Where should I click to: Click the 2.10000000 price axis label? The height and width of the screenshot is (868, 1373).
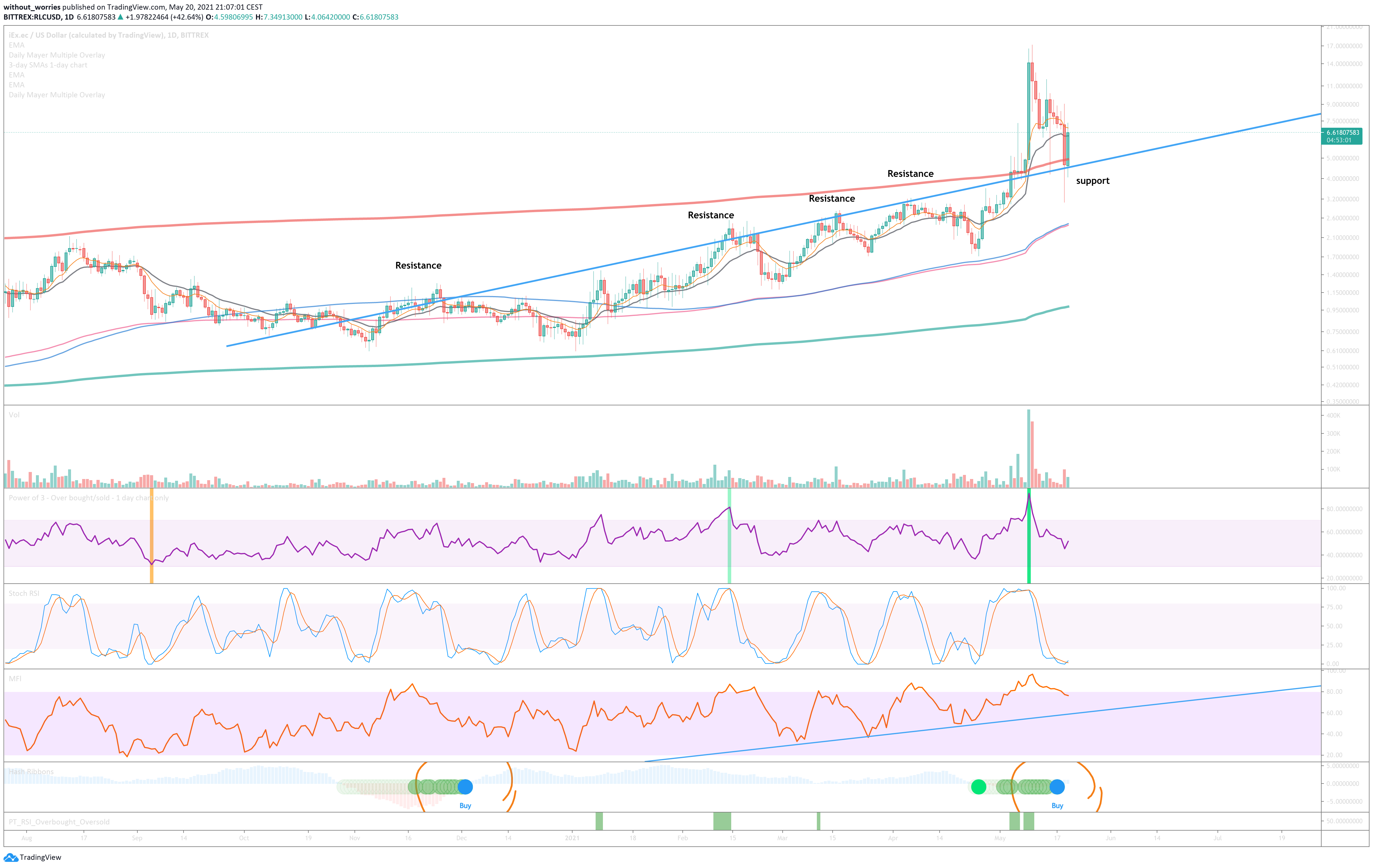point(1343,237)
